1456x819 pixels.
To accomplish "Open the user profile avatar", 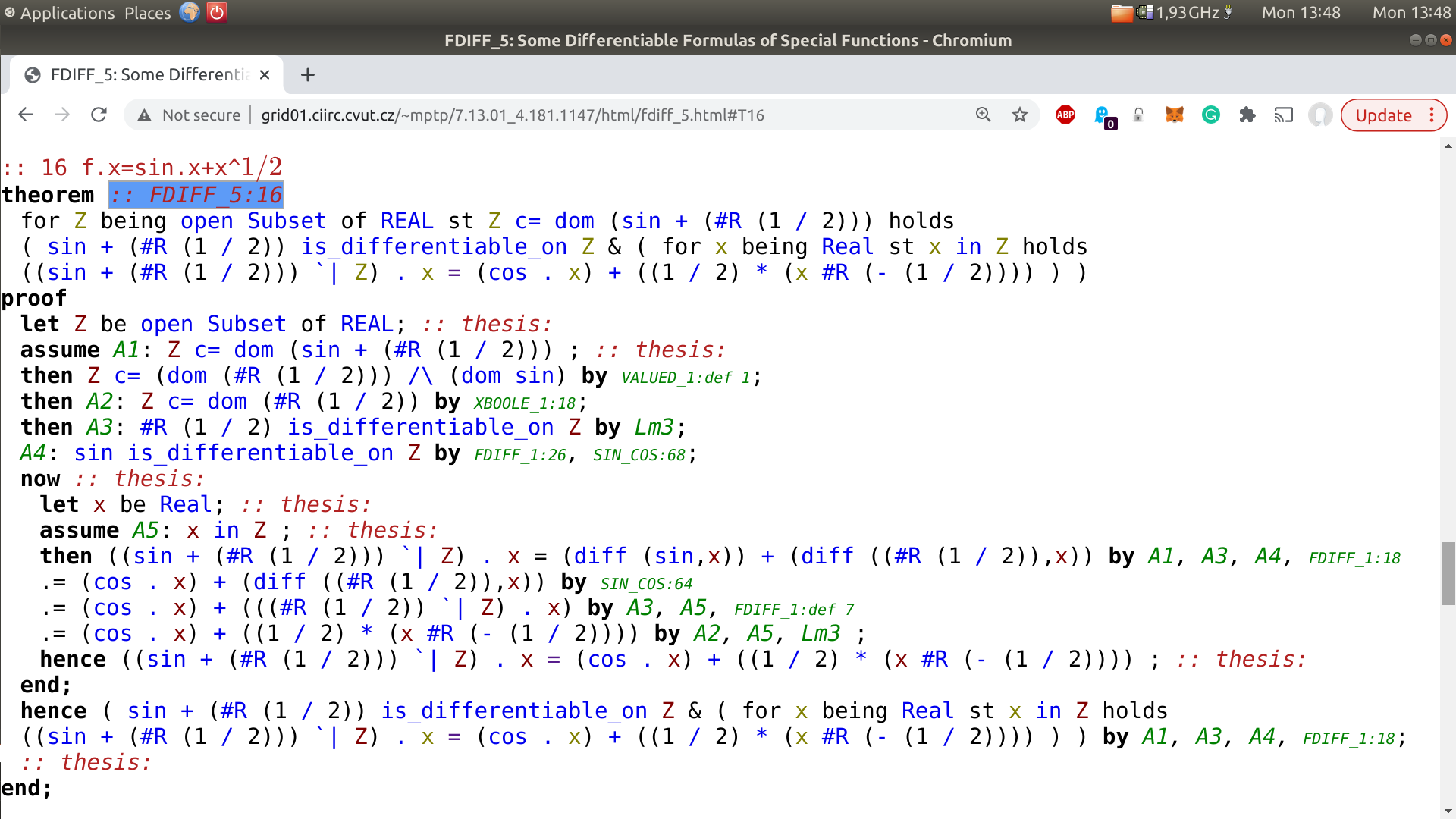I will coord(1320,115).
